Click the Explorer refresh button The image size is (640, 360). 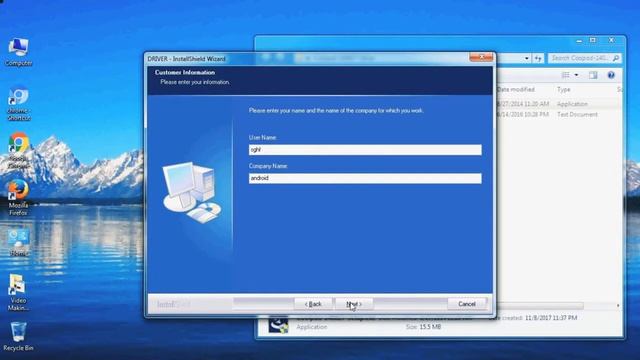tap(538, 59)
